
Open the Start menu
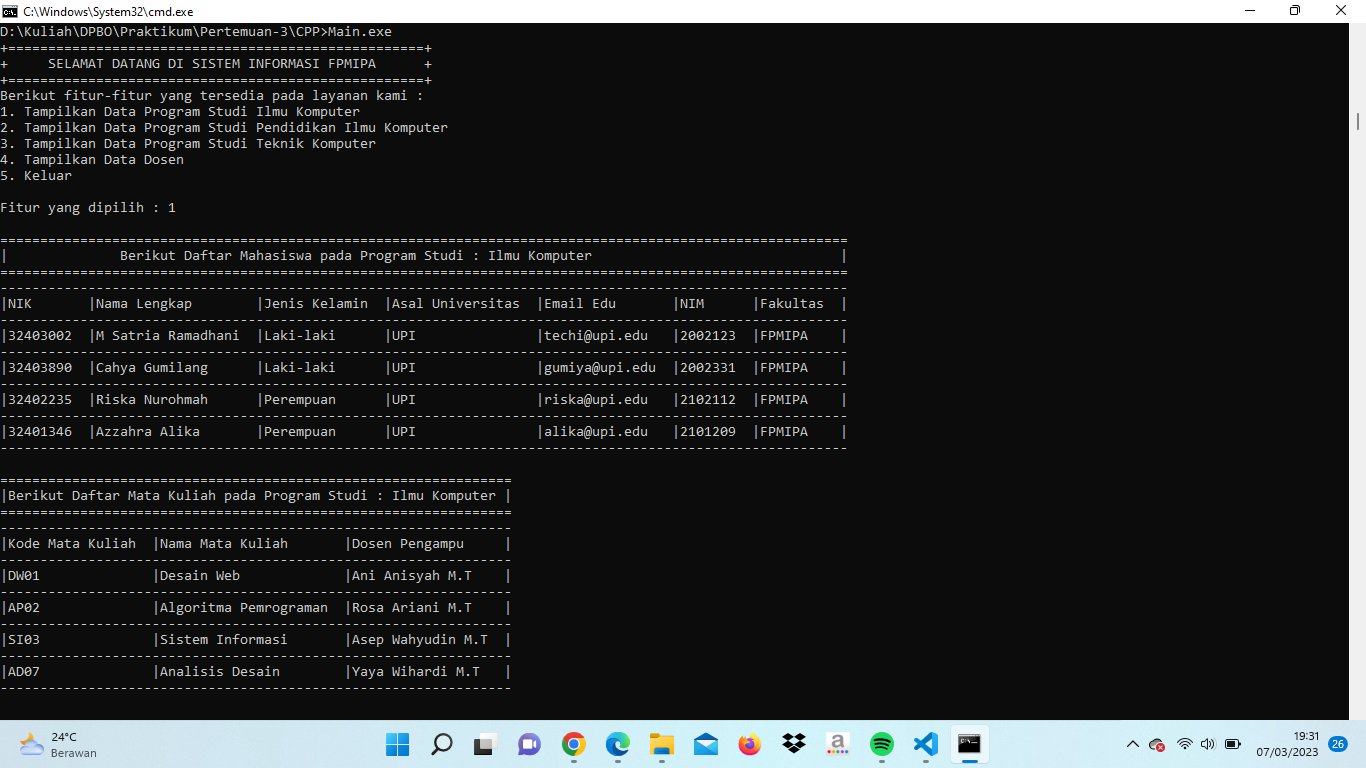point(398,744)
